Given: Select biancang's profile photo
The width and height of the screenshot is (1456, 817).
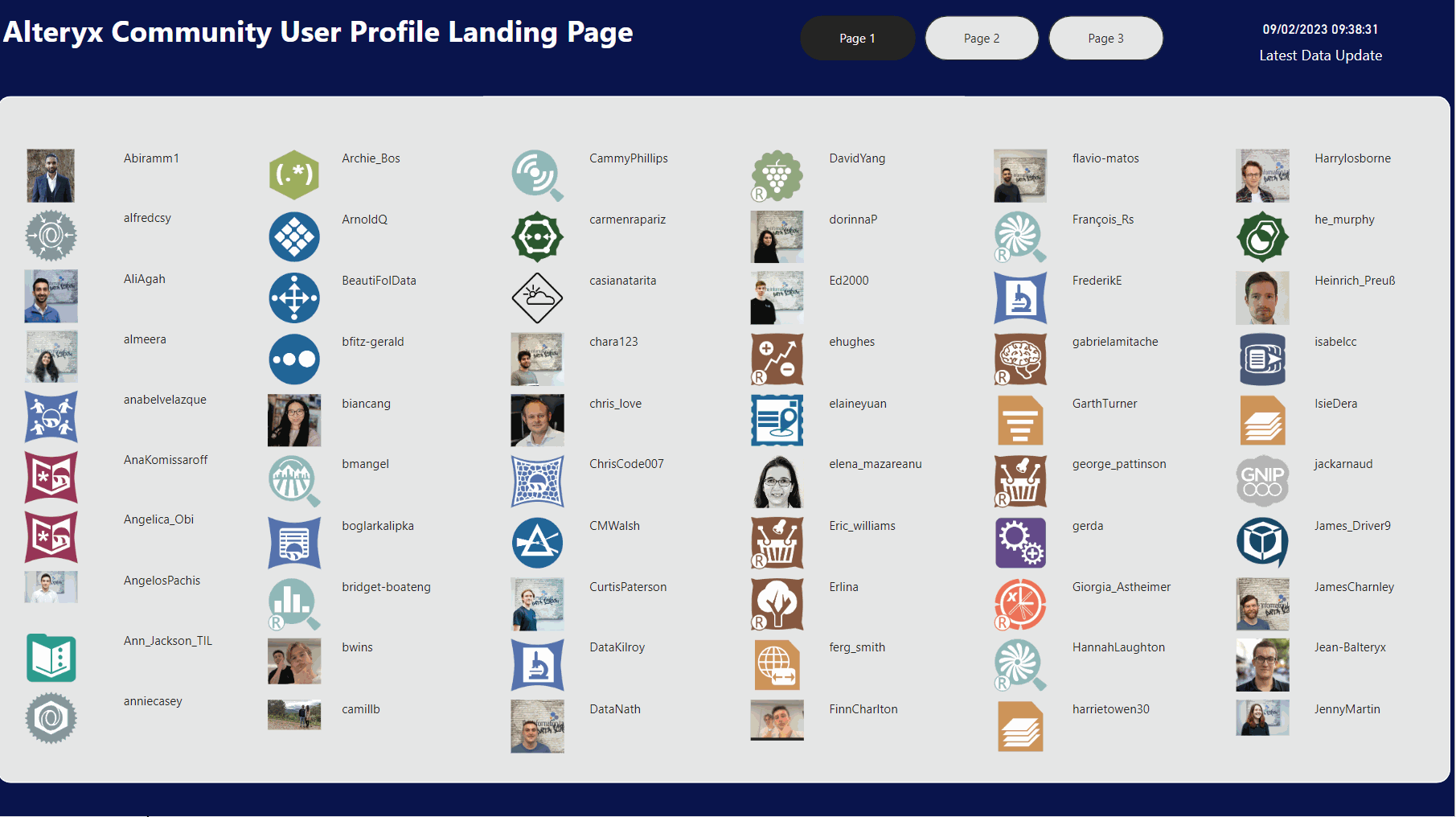Looking at the screenshot, I should point(294,420).
